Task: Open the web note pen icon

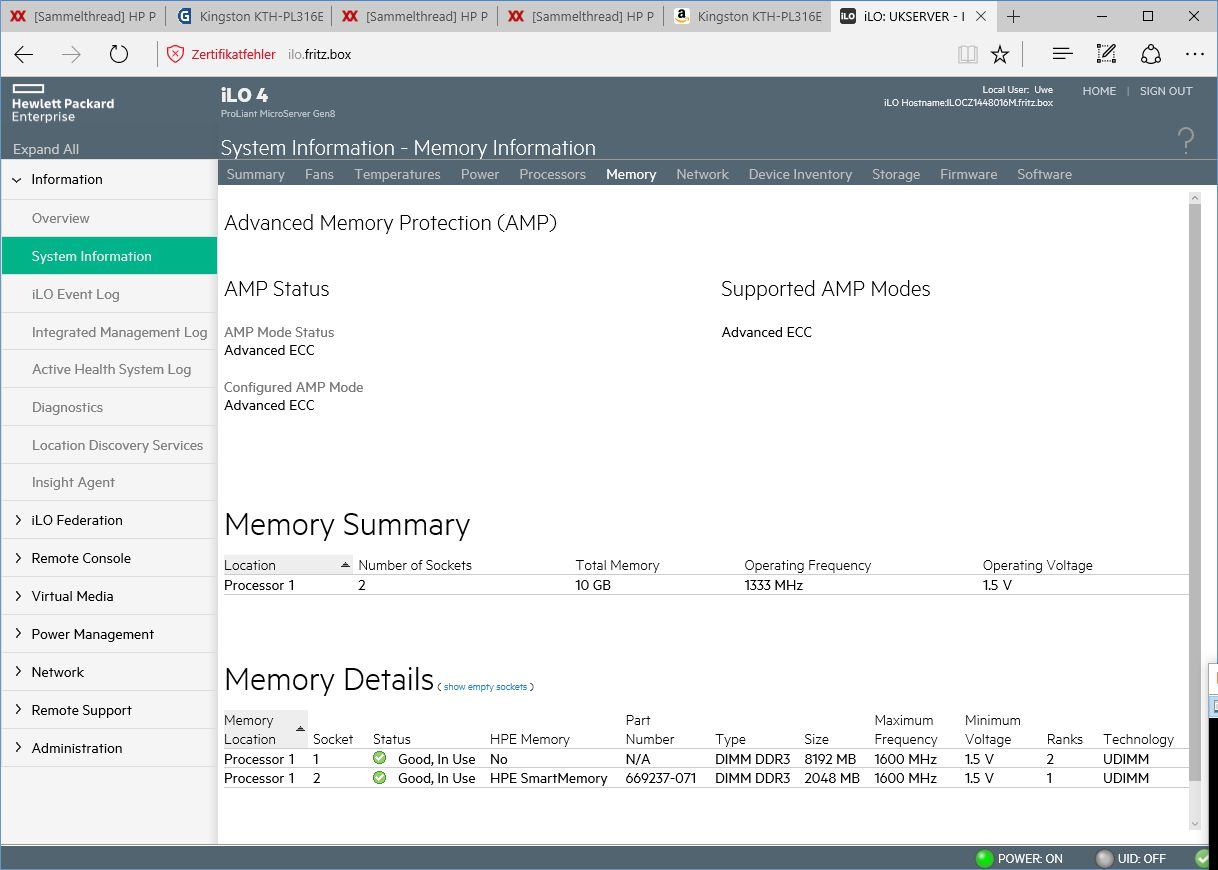Action: tap(1106, 54)
